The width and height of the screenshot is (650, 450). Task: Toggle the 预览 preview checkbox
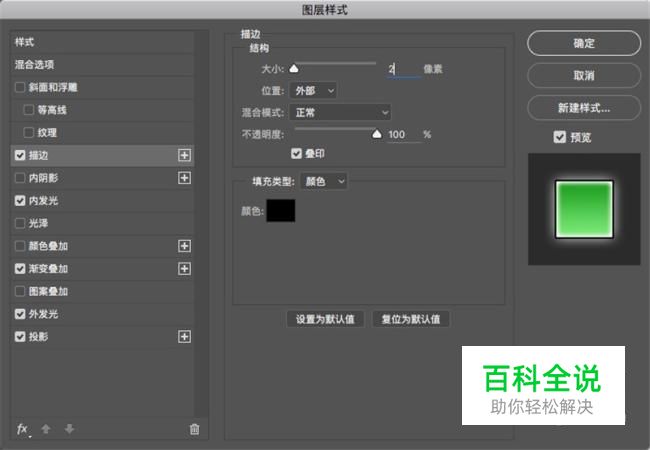pyautogui.click(x=560, y=137)
